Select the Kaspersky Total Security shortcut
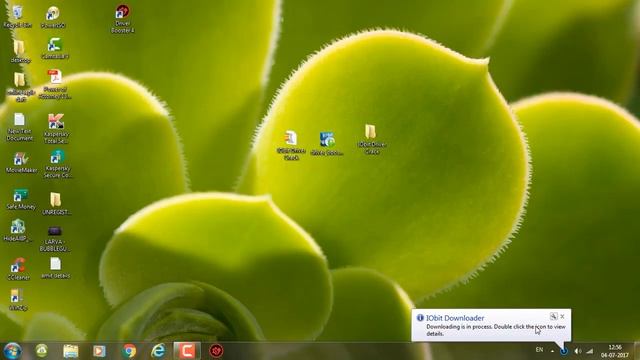This screenshot has width=640, height=360. point(56,129)
